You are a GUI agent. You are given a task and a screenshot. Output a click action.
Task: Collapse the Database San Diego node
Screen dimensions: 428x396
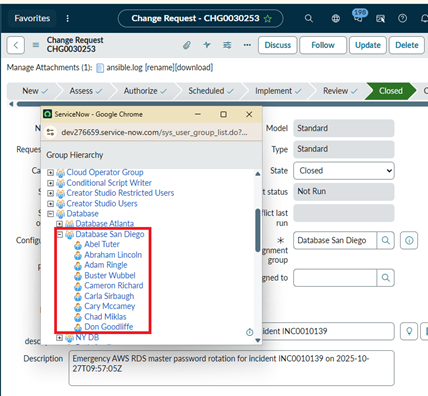[x=60, y=235]
